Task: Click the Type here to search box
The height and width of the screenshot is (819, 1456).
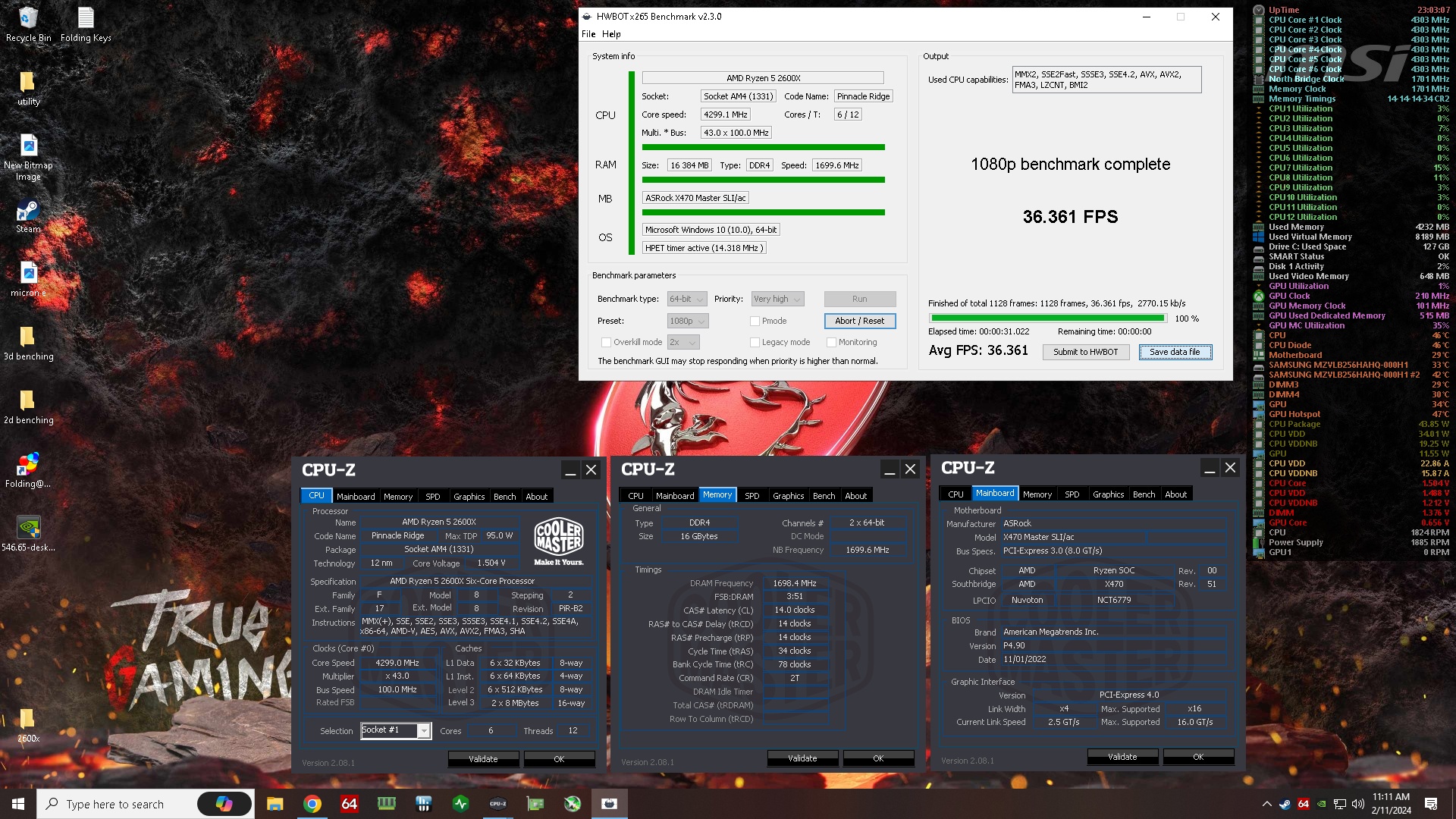Action: coord(115,804)
